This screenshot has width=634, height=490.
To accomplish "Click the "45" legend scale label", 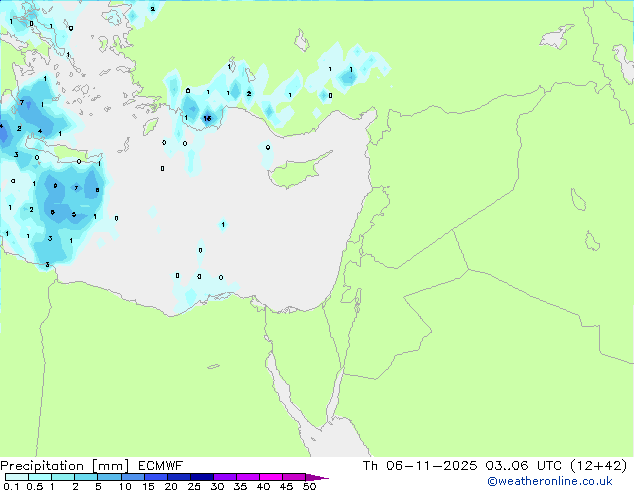I will (x=286, y=486).
